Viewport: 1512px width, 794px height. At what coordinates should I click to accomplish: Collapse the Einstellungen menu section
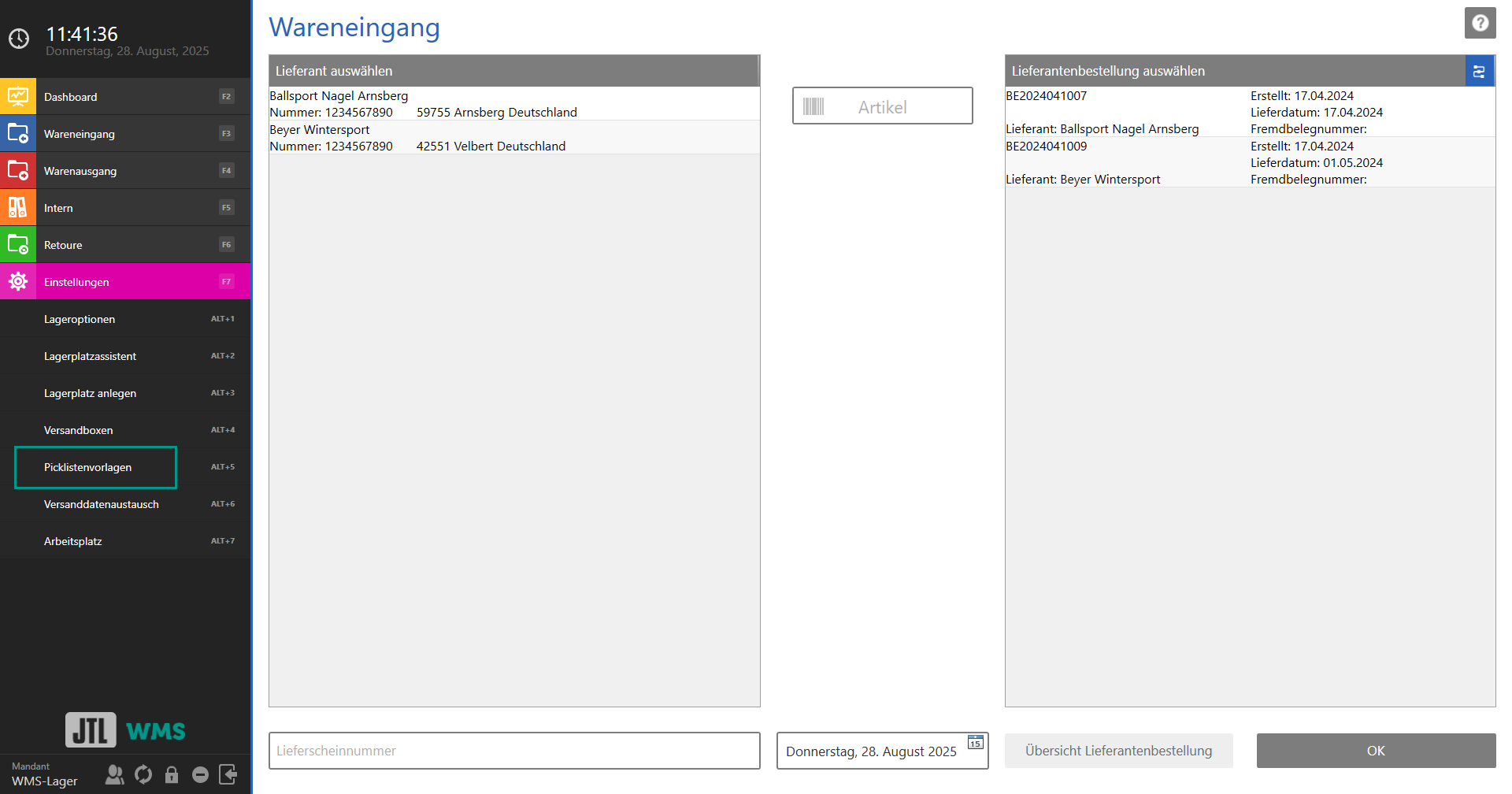(x=76, y=282)
